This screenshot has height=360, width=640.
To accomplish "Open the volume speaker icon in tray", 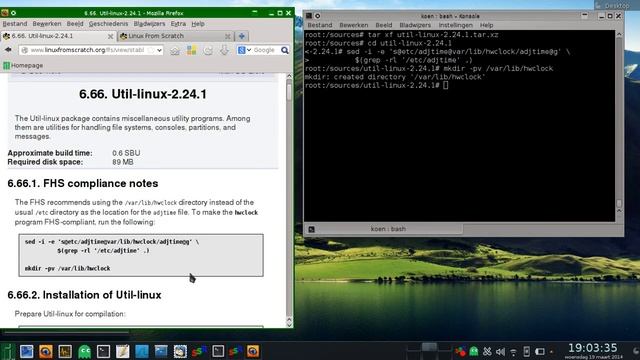I will click(x=500, y=351).
